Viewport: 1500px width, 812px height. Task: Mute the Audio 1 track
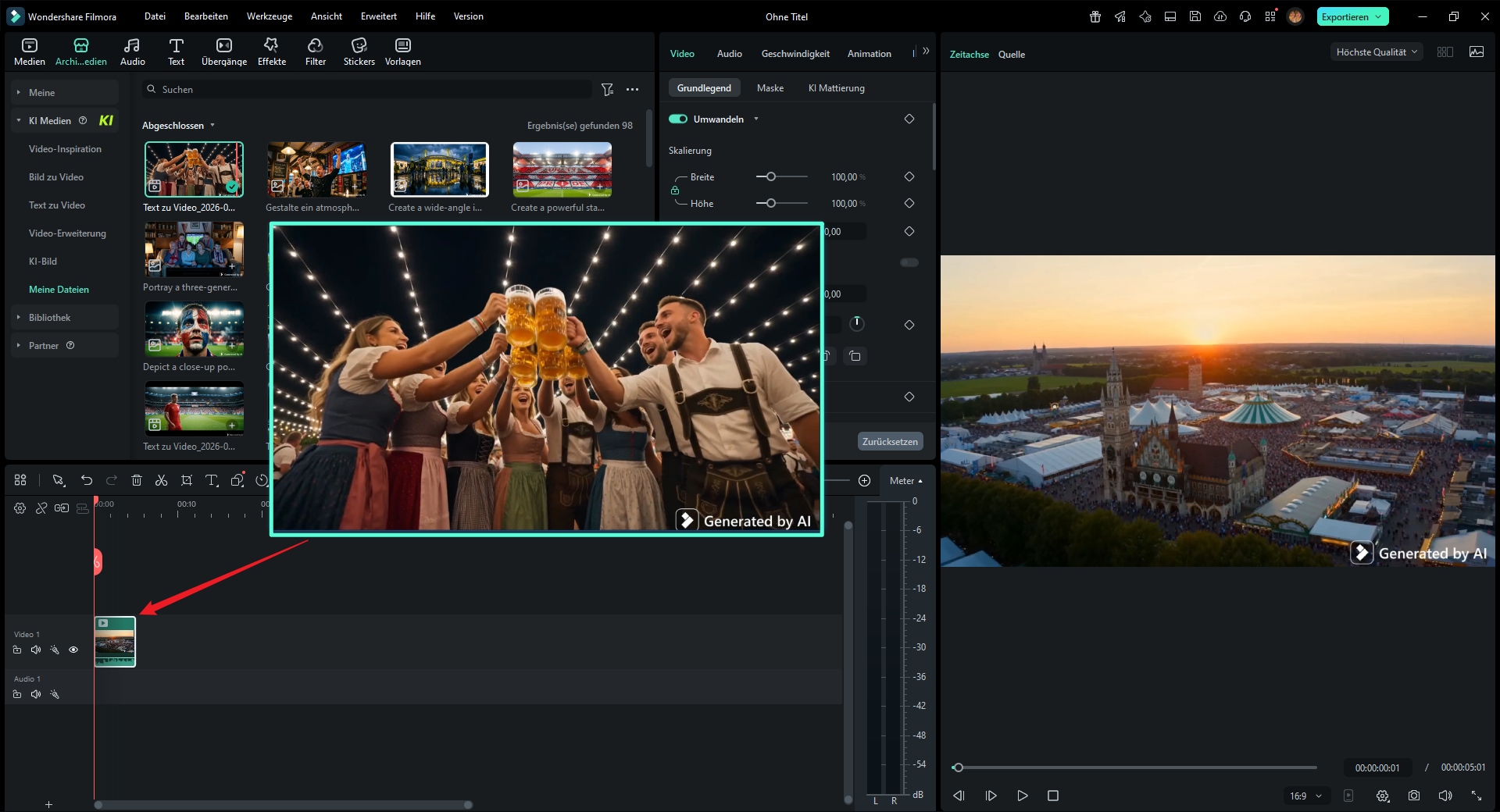click(x=36, y=694)
